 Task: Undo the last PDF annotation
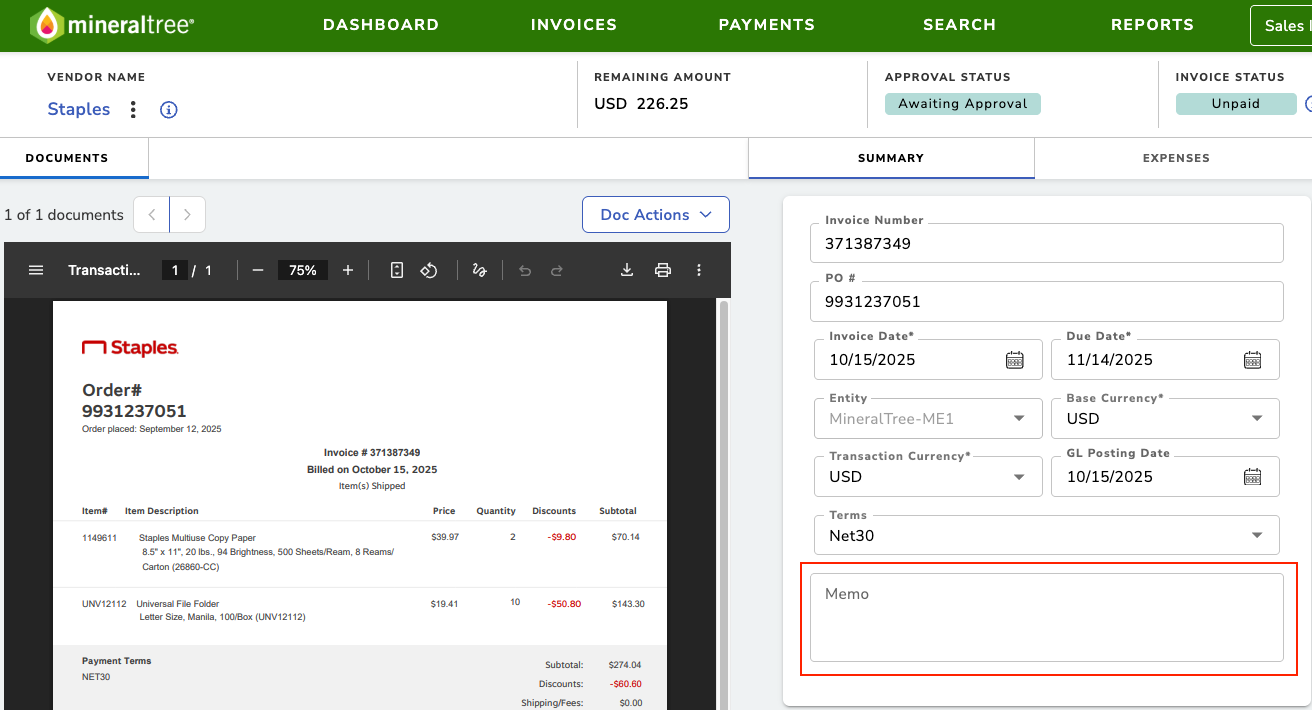525,270
